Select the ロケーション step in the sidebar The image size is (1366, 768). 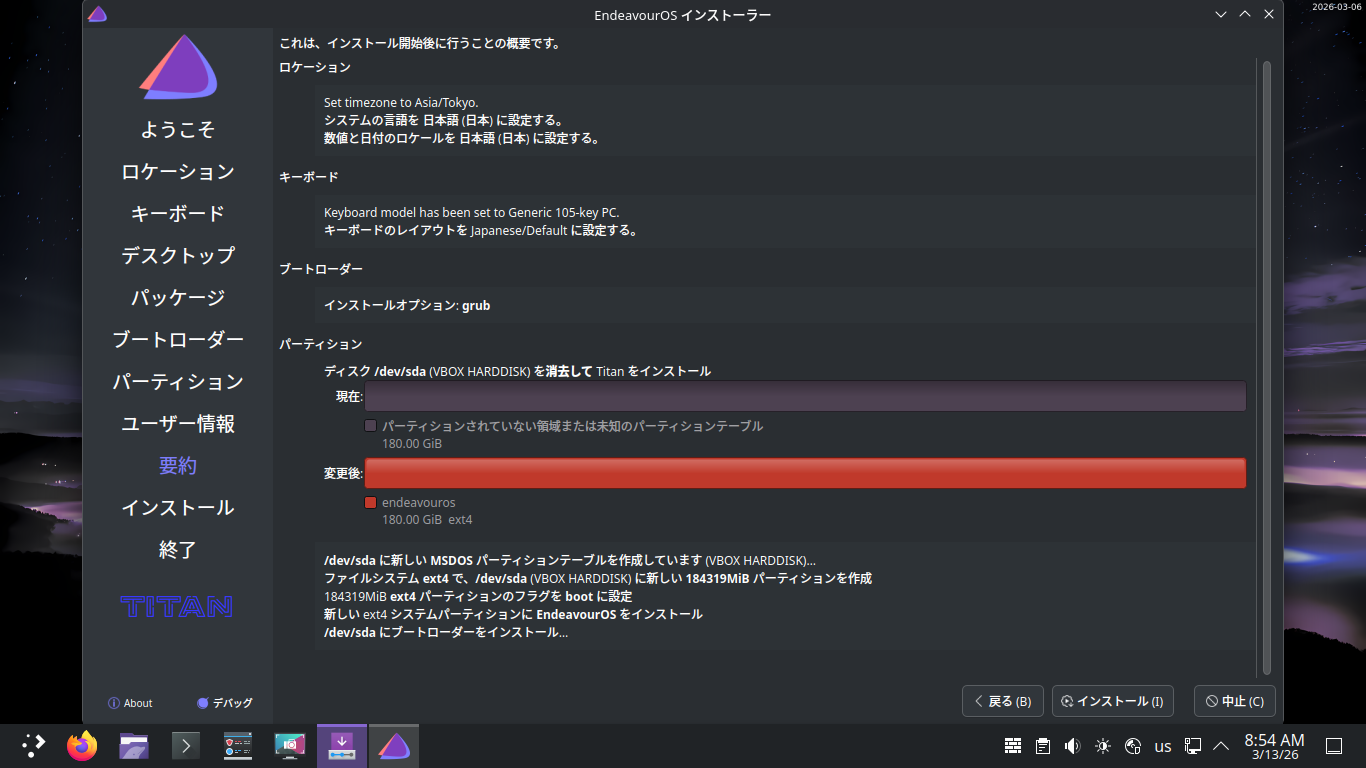pyautogui.click(x=178, y=172)
